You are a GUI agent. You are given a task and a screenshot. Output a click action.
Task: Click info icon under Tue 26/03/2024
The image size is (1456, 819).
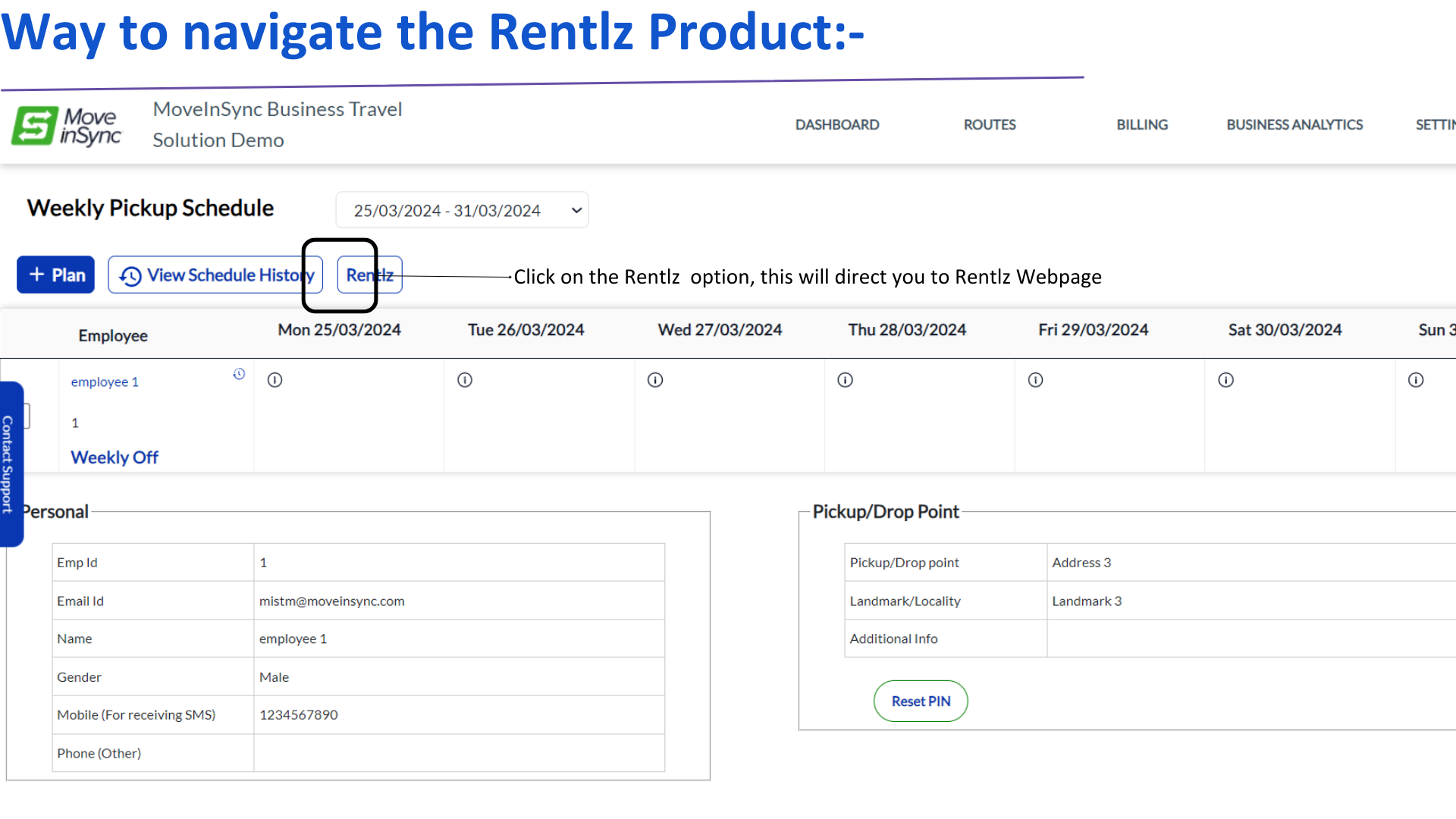(465, 380)
